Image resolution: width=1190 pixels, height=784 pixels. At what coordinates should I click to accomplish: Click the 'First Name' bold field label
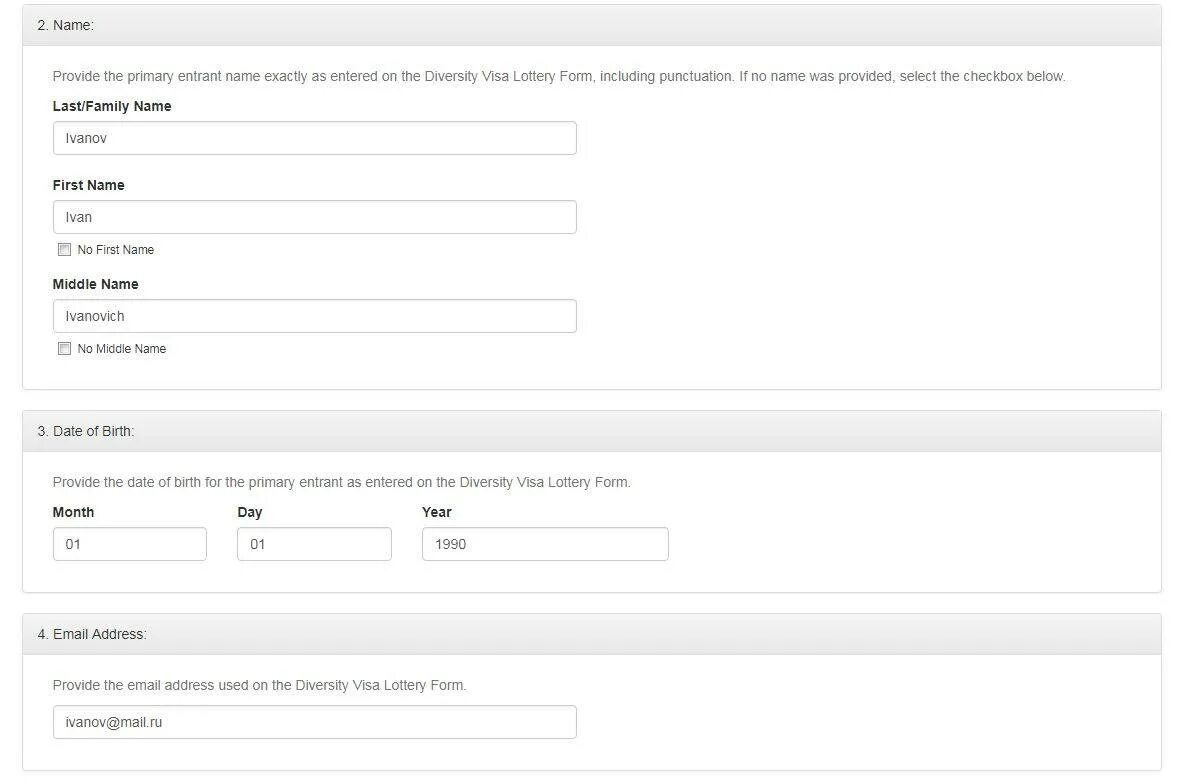click(88, 185)
